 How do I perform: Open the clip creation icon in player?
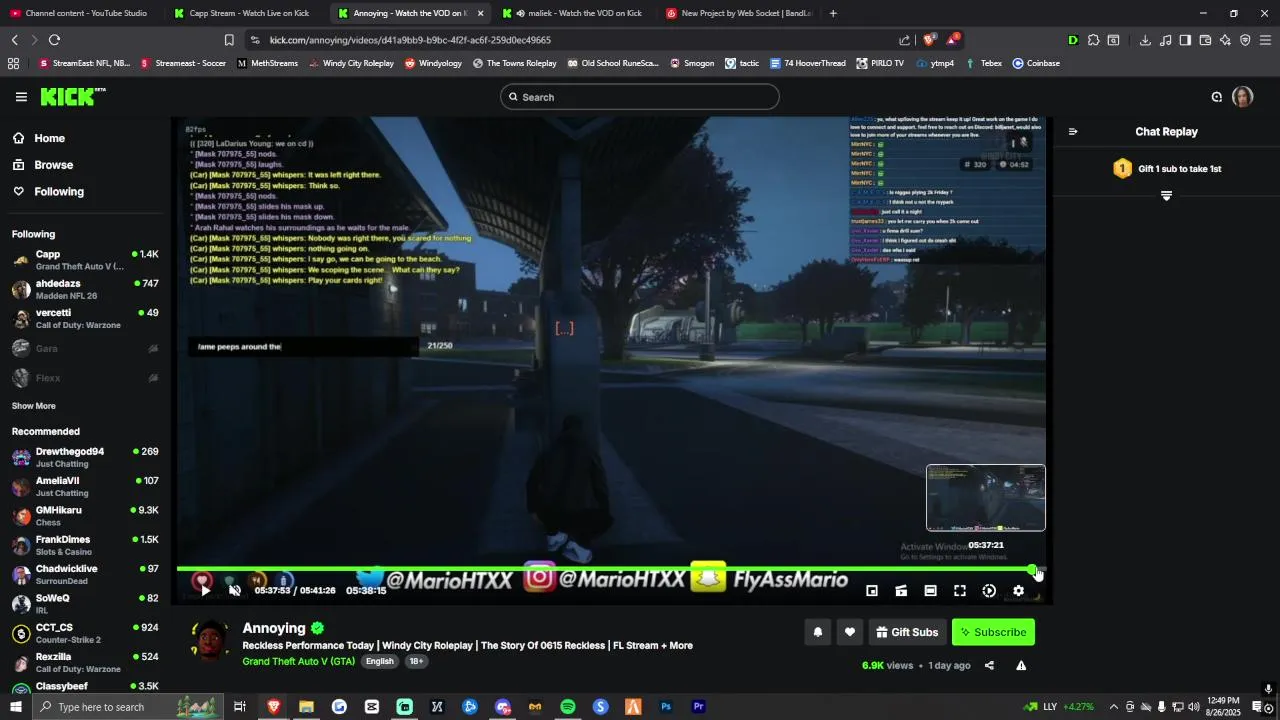[x=901, y=591]
